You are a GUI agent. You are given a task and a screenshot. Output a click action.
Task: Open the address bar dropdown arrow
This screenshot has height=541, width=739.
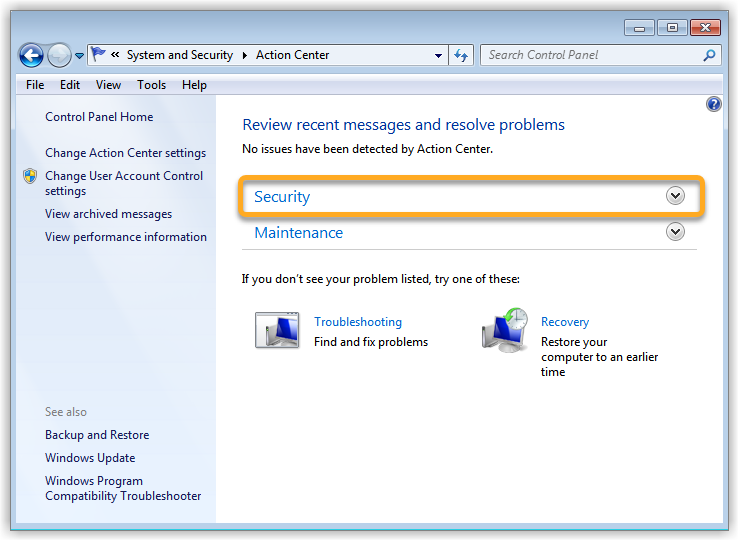coord(439,56)
